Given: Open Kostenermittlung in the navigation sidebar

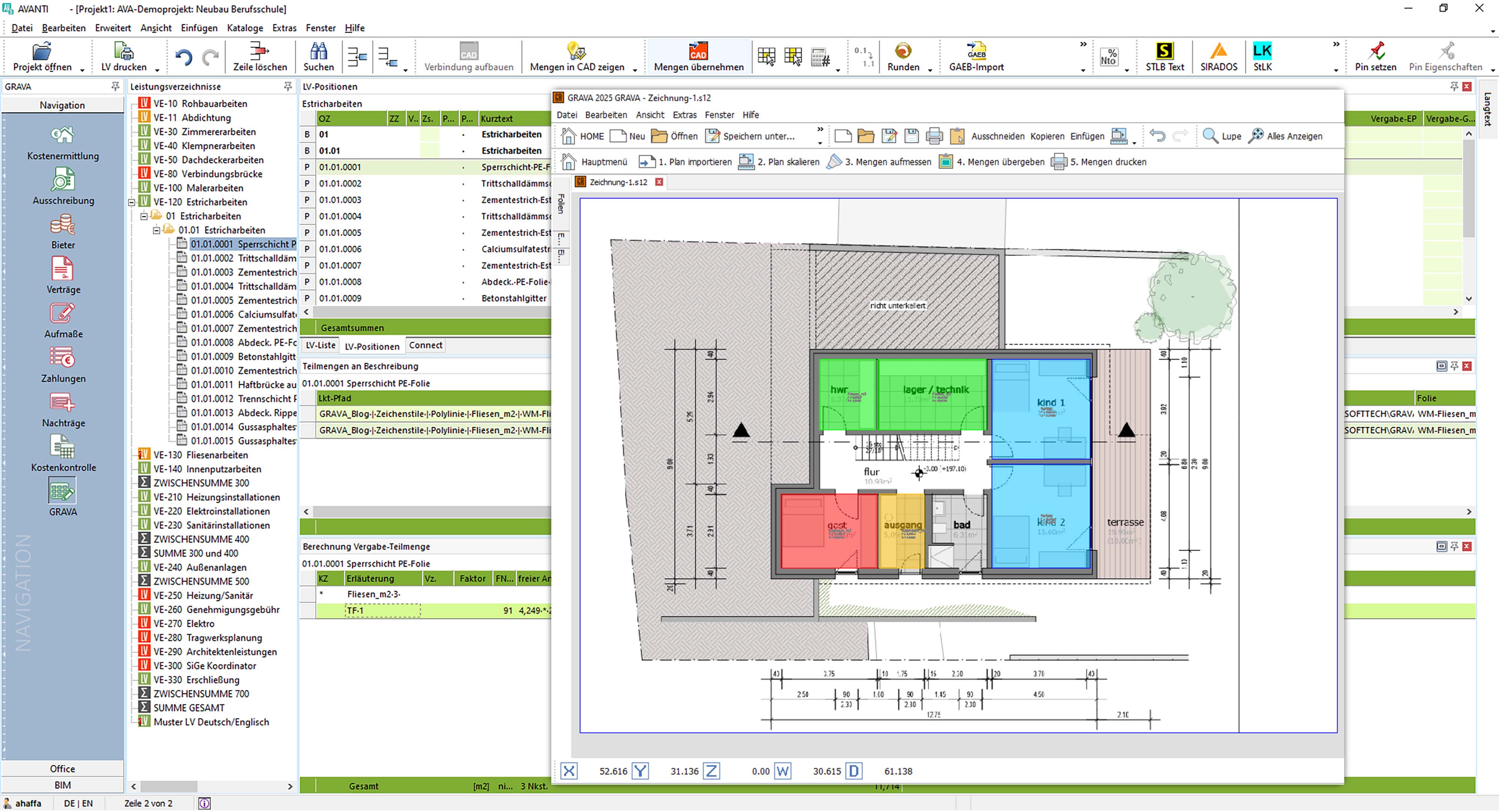Looking at the screenshot, I should pos(63,136).
